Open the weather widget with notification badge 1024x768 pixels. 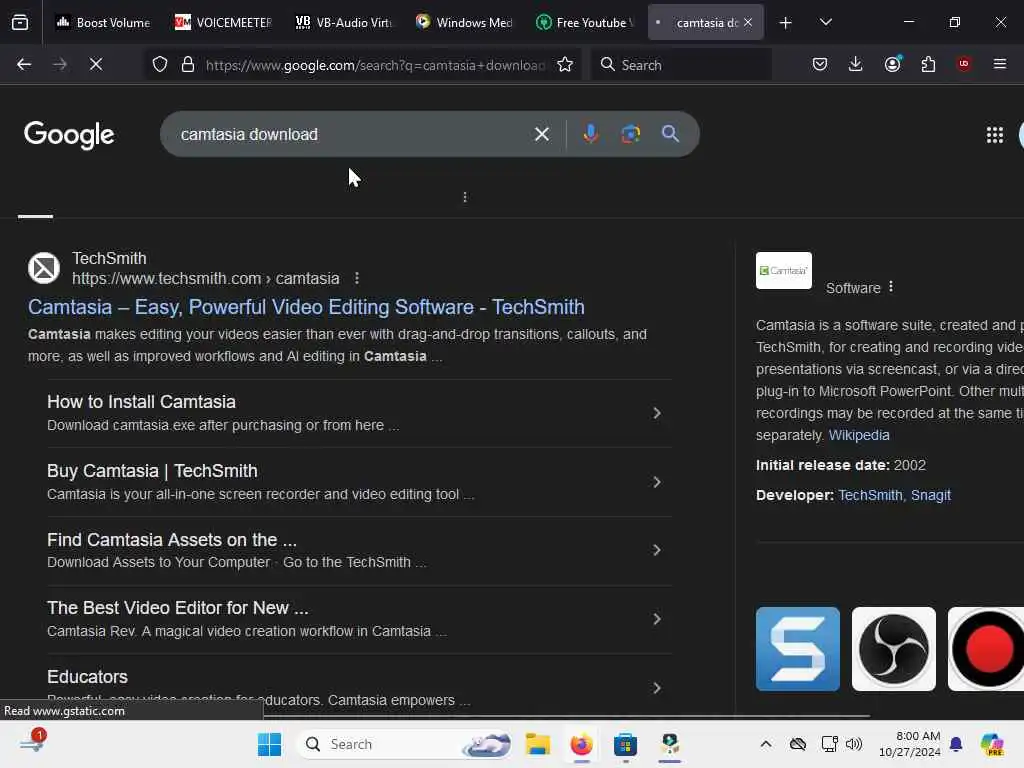[33, 743]
